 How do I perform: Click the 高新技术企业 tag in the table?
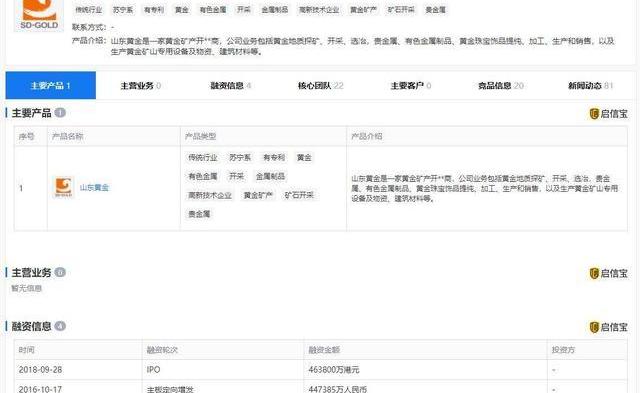[210, 195]
